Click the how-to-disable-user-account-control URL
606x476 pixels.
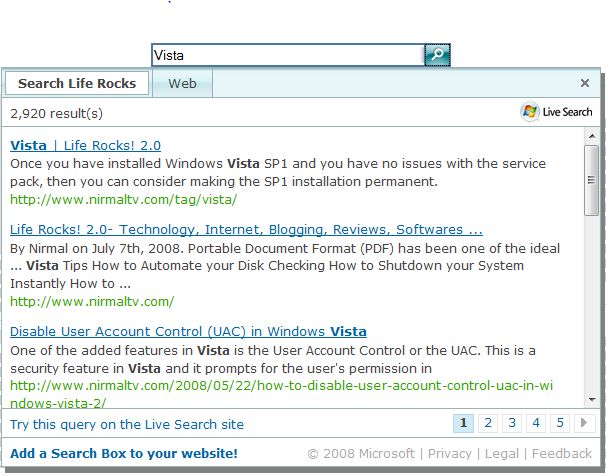tap(281, 394)
